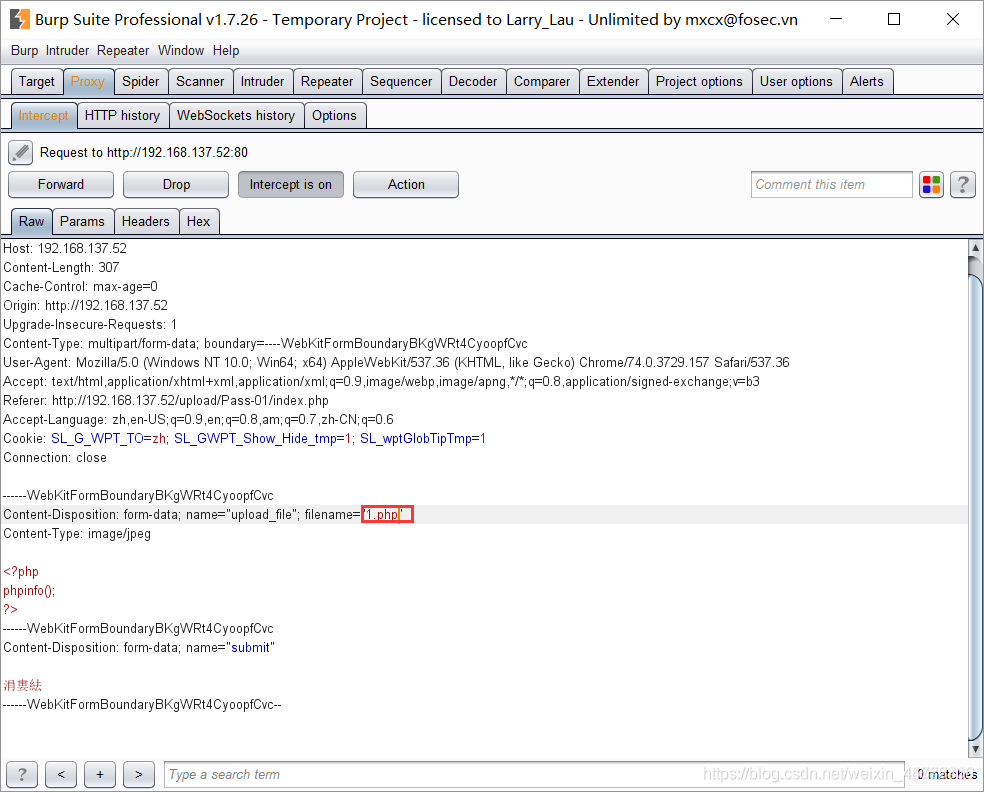This screenshot has height=792, width=984.
Task: Click the scrollbar down arrow
Action: [975, 749]
